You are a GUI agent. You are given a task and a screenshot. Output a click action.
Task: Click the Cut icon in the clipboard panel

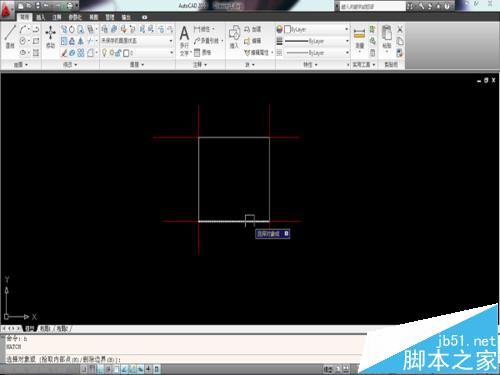[400, 29]
